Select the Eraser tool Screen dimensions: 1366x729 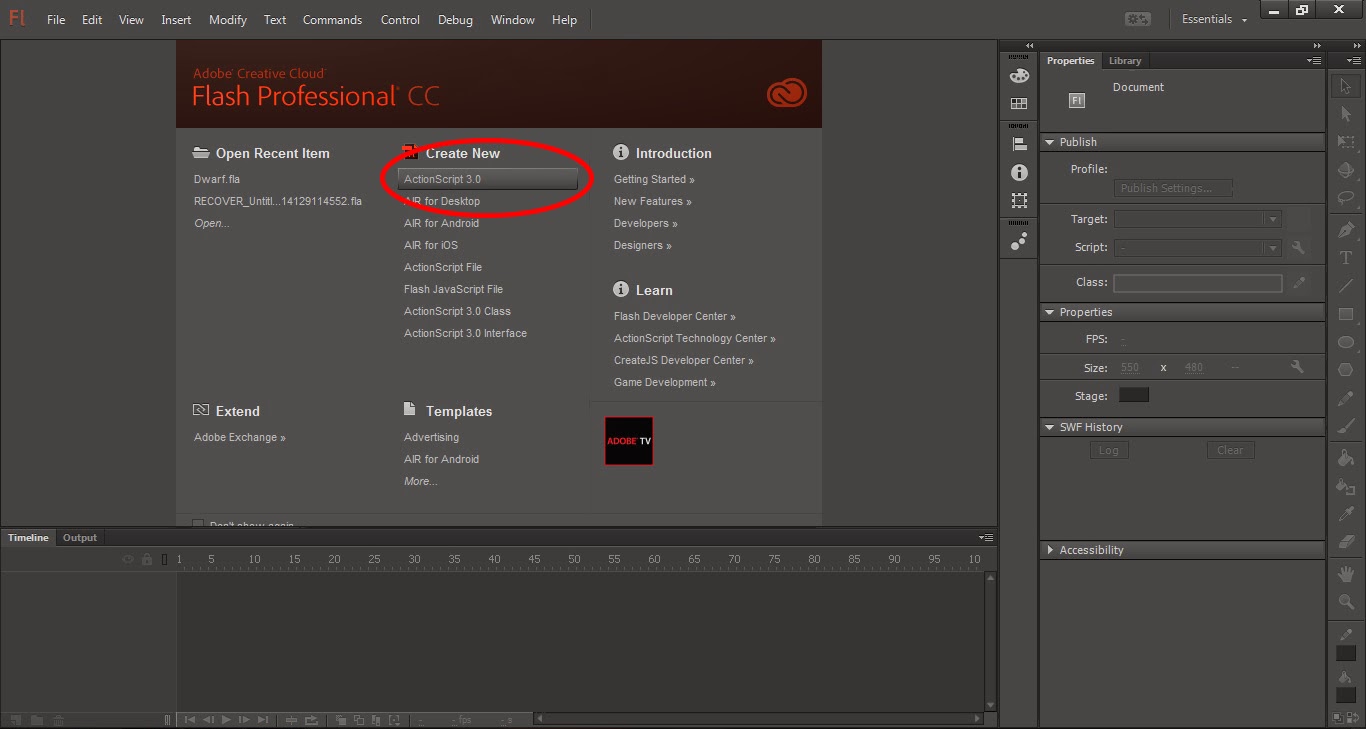(x=1346, y=542)
